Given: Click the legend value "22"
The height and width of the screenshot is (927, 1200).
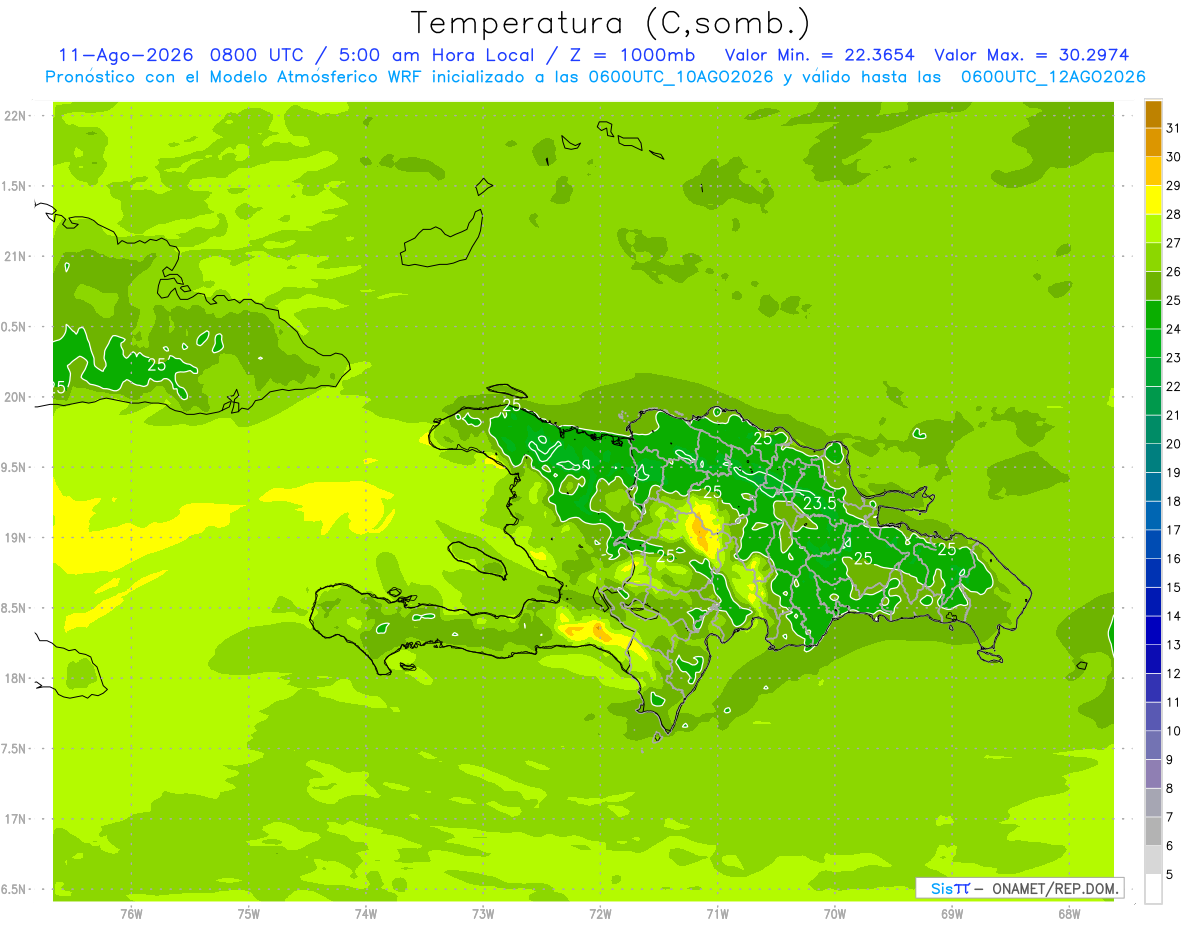Looking at the screenshot, I should click(1174, 387).
